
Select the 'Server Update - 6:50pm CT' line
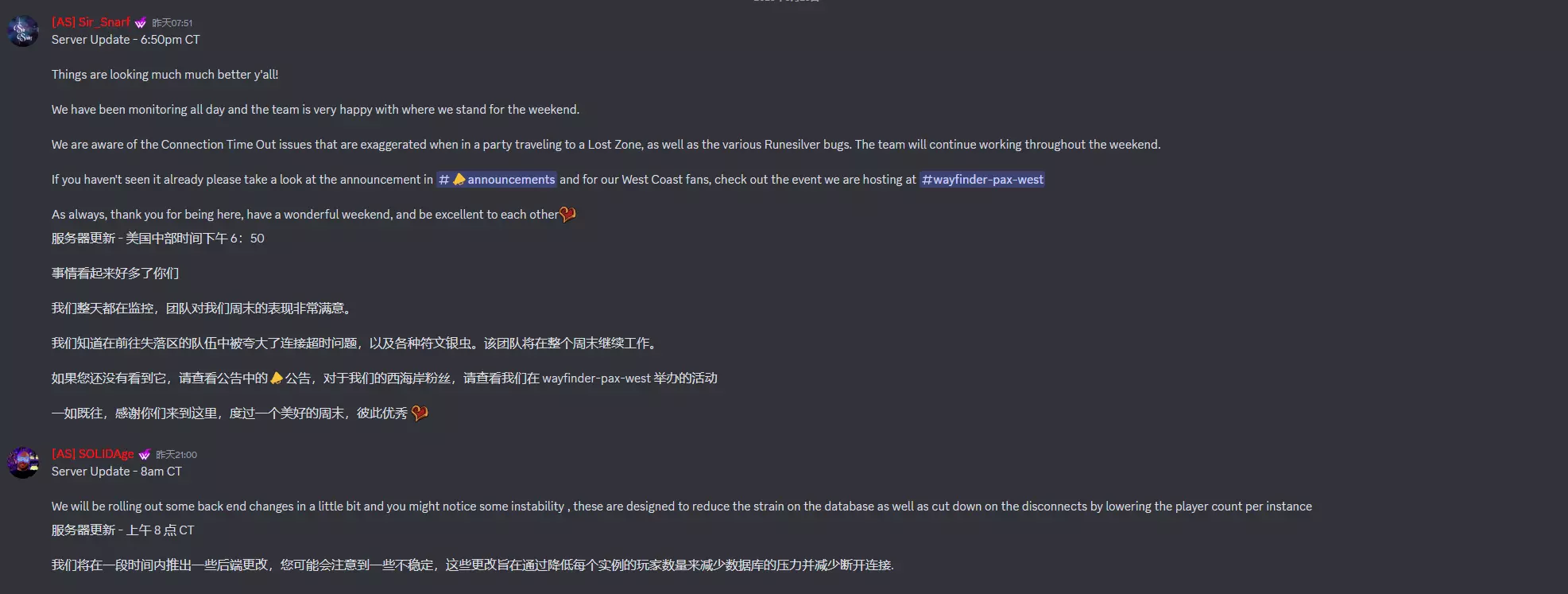126,40
